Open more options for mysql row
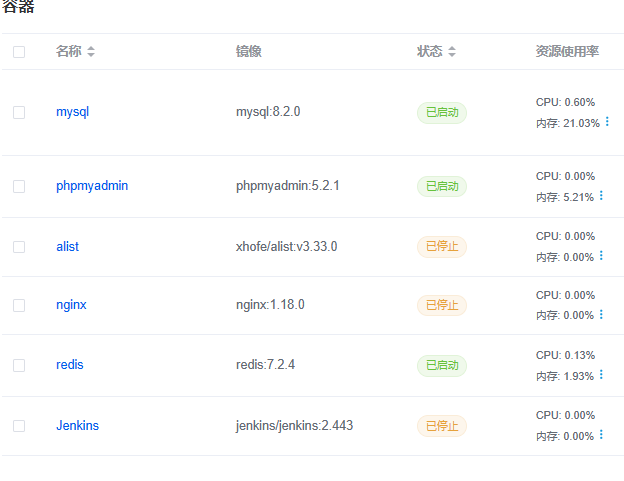The width and height of the screenshot is (624, 481). tap(607, 121)
